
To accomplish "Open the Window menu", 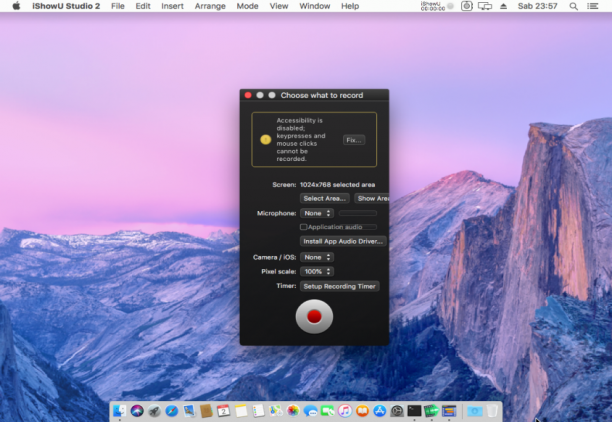I will tap(315, 6).
